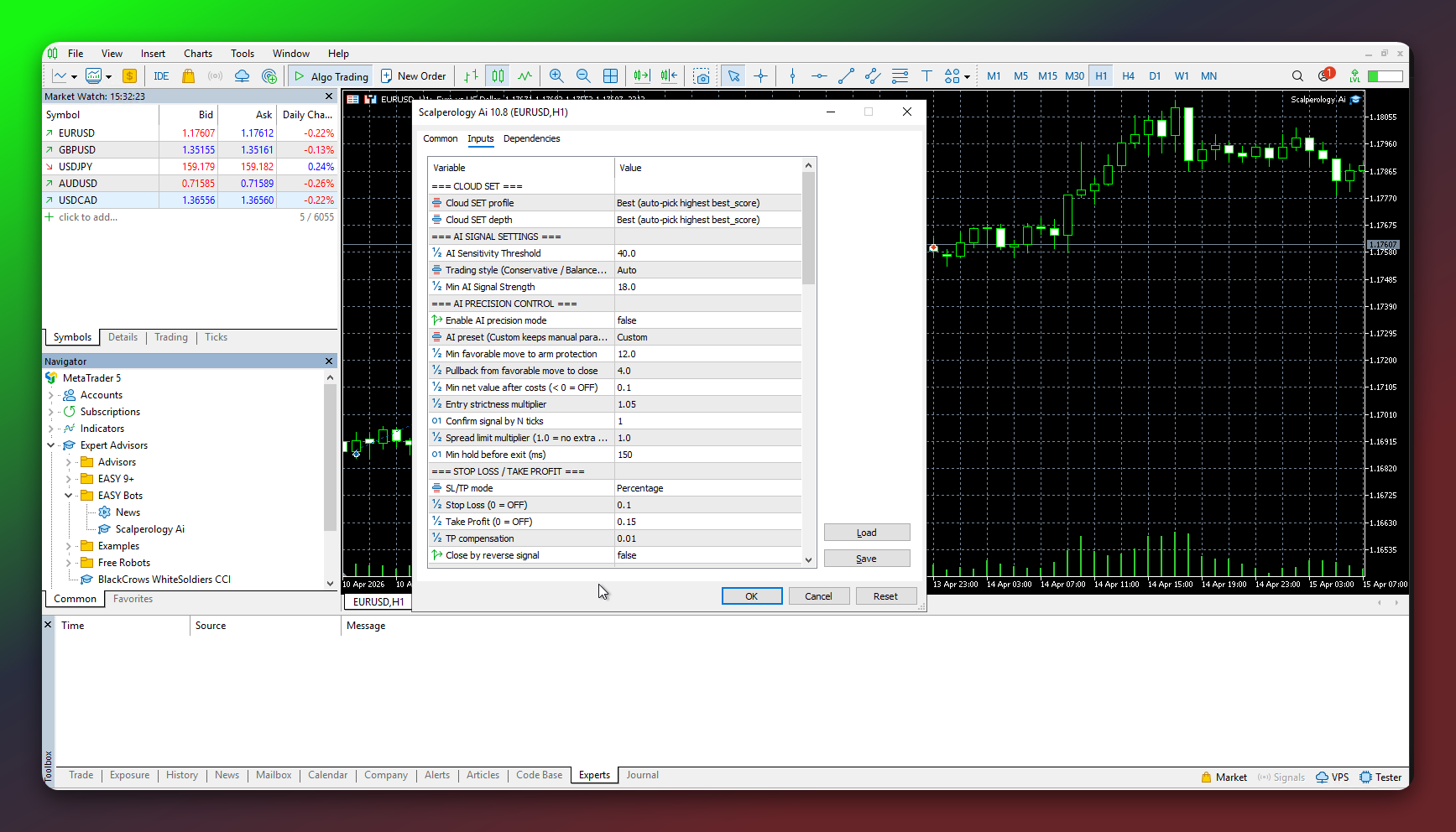Collapse the EASY Bots folder
1456x832 pixels.
pyautogui.click(x=68, y=495)
